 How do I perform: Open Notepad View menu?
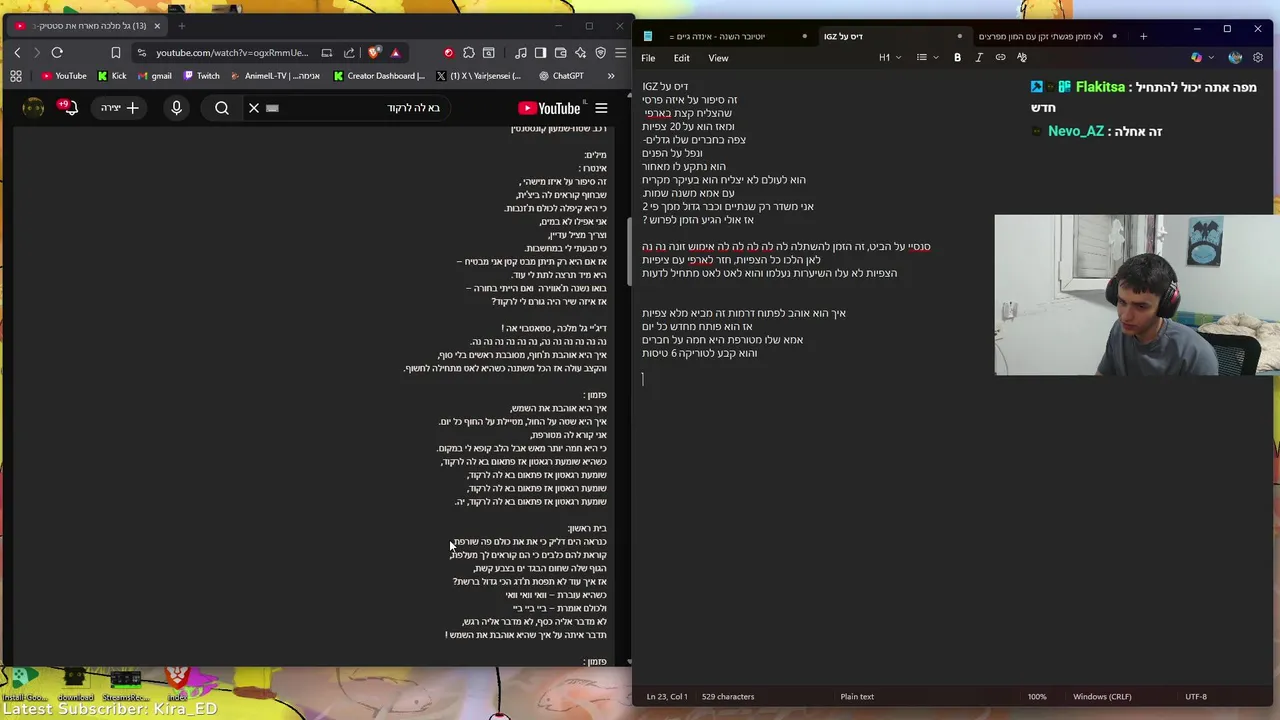coord(718,58)
